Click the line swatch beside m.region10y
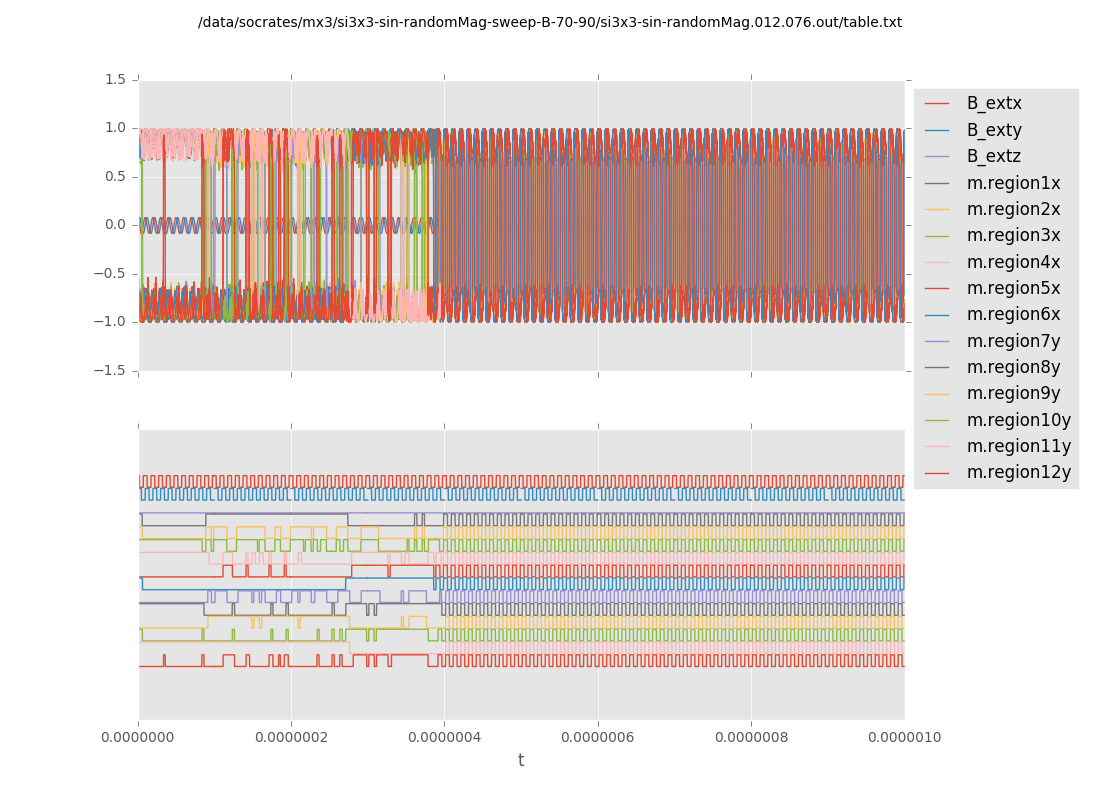Image resolution: width=1100 pixels, height=800 pixels. tap(938, 420)
